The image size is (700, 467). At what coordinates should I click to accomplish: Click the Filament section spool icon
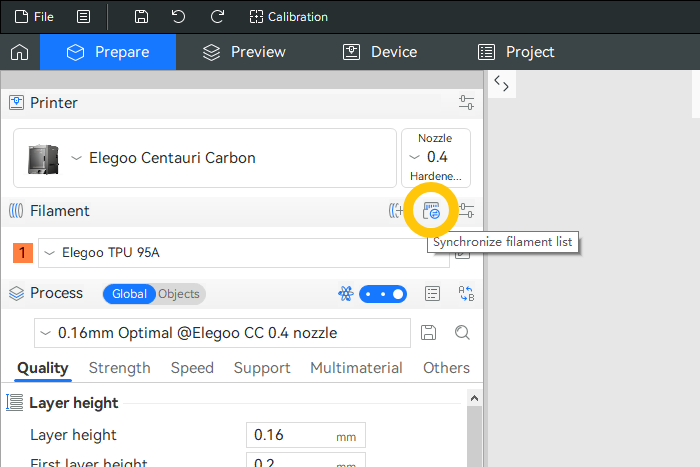coord(16,211)
